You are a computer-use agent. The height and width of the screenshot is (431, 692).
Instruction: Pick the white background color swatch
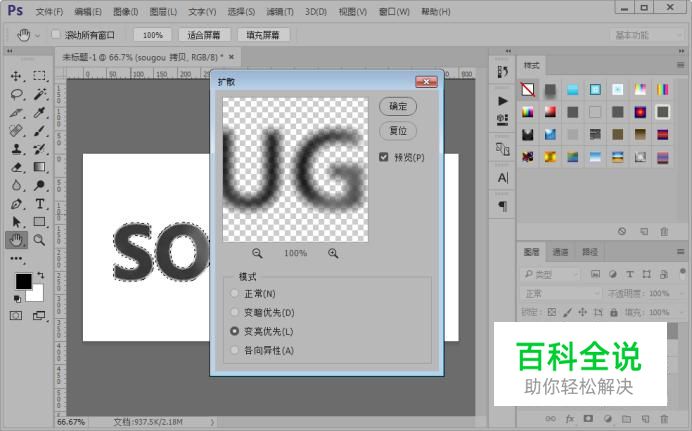tap(38, 296)
